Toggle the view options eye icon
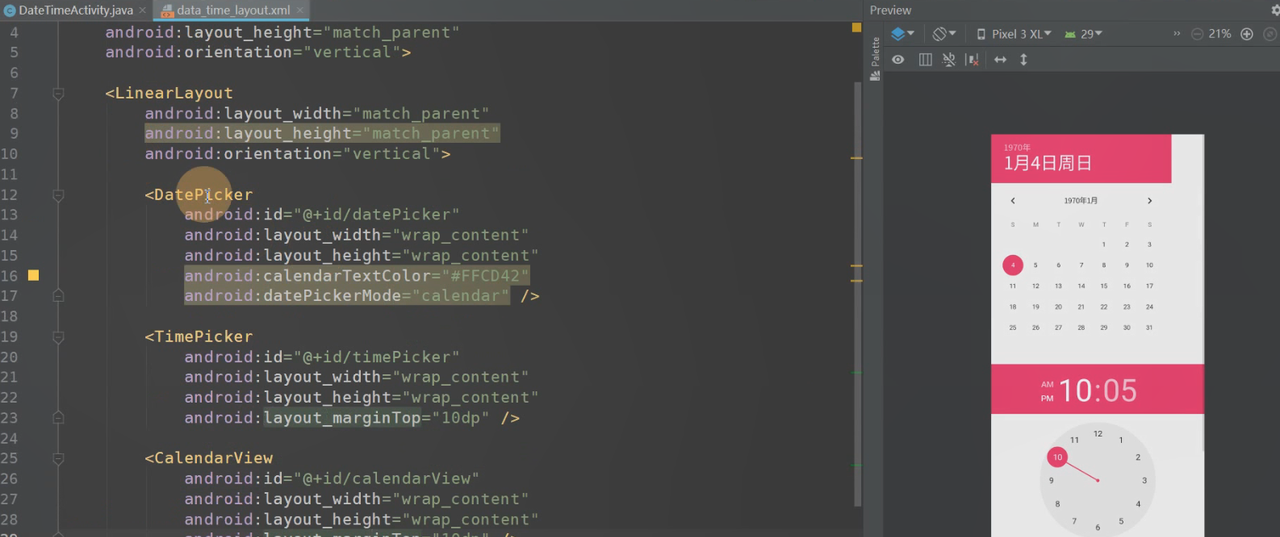This screenshot has height=537, width=1280. point(898,60)
